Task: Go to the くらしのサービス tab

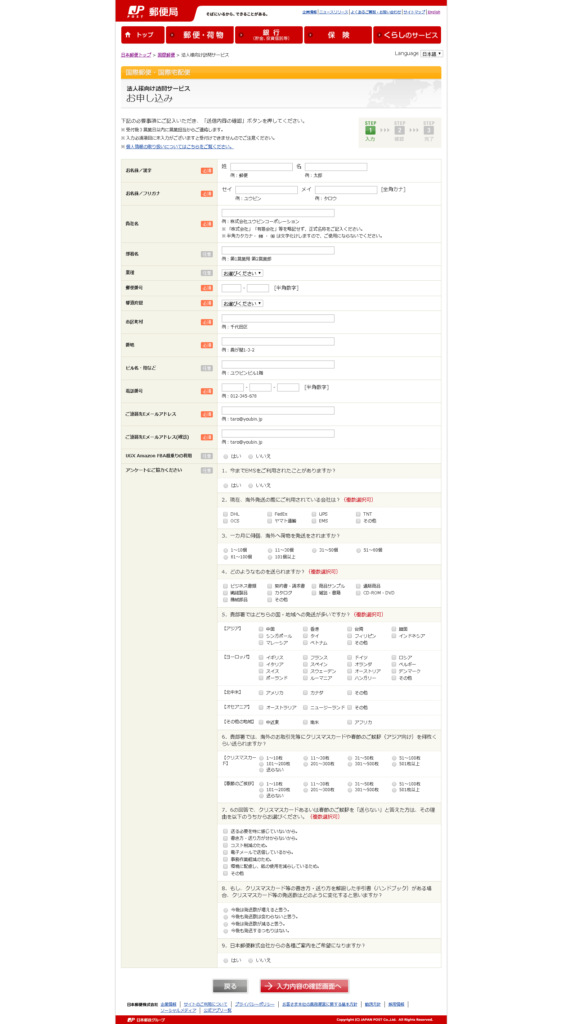Action: coord(407,35)
